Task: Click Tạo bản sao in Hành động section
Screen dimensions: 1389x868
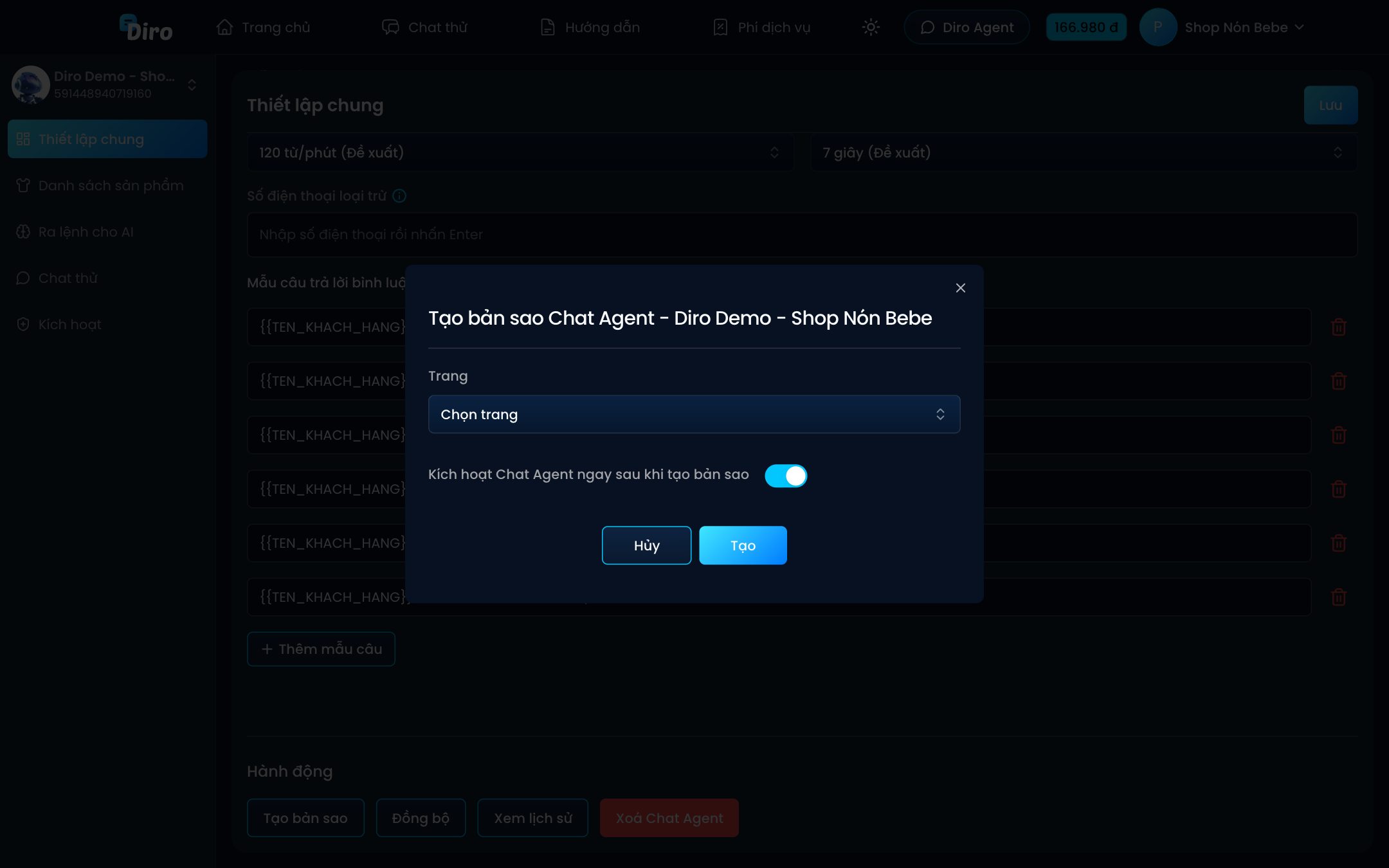Action: (x=305, y=818)
